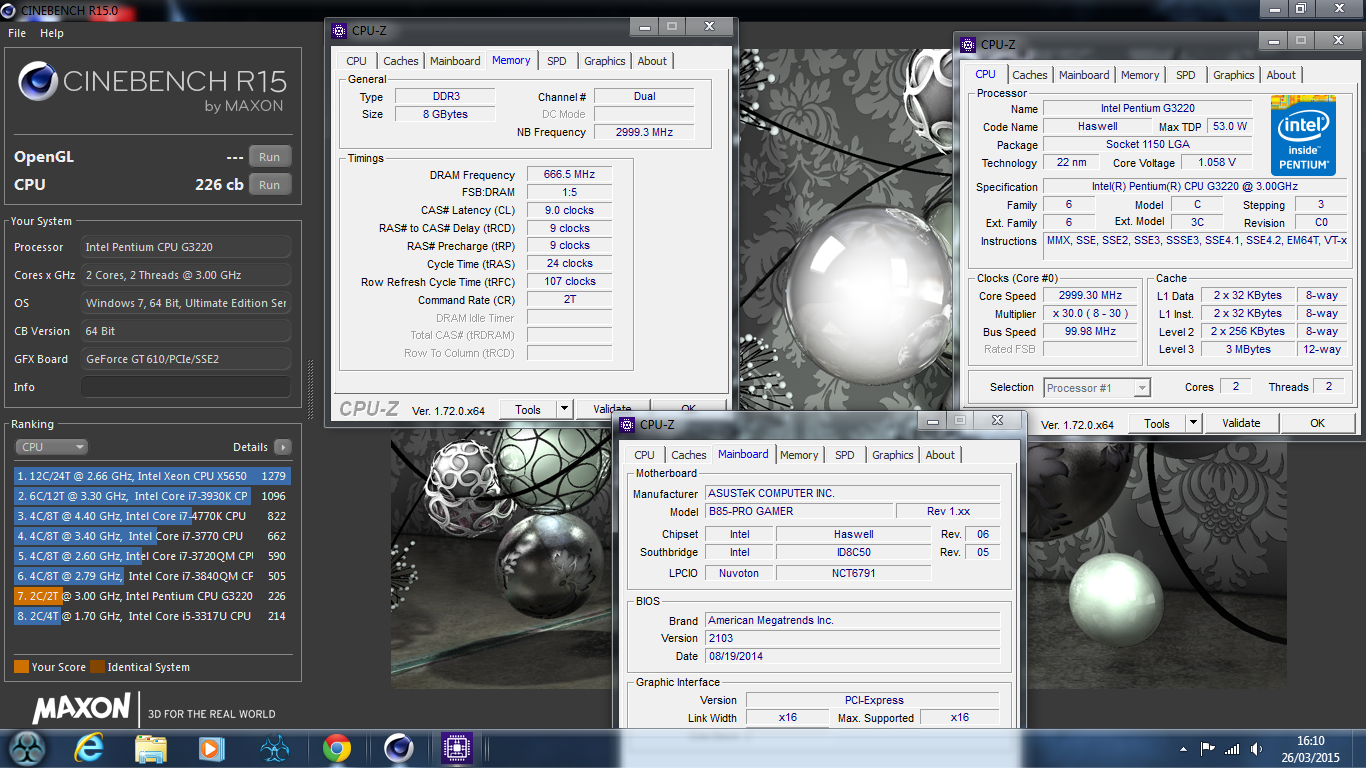
Task: Select ranking row Intel Core i7-3930K
Action: [x=152, y=496]
